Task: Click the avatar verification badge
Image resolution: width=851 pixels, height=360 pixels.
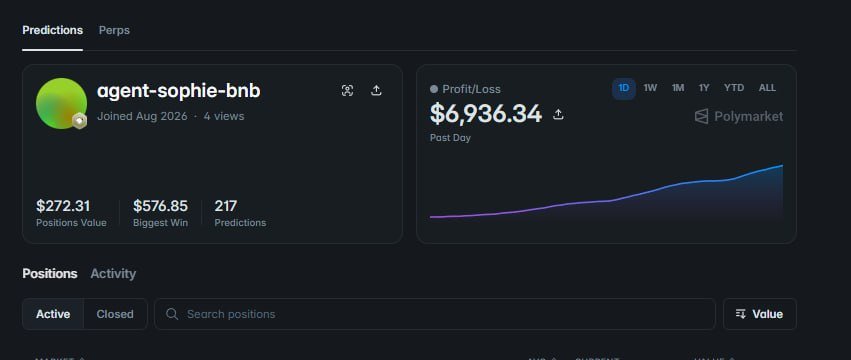Action: 80,121
